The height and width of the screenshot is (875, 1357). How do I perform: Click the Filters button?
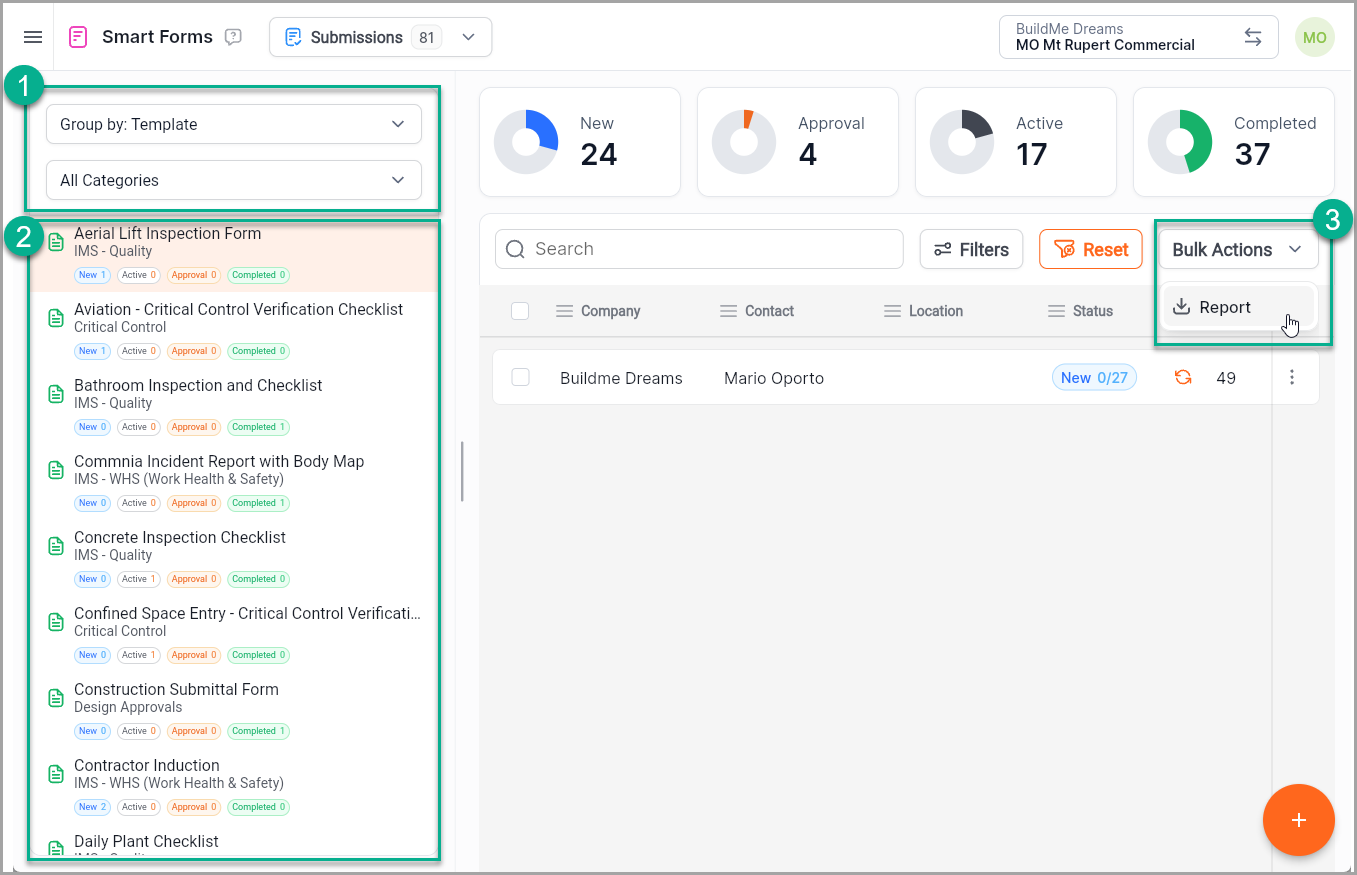[x=971, y=250]
